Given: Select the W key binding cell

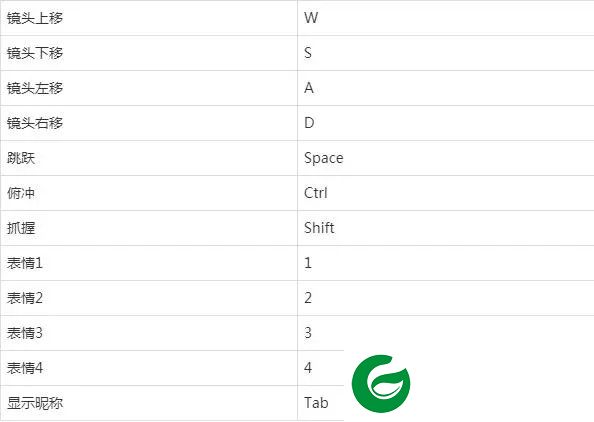Looking at the screenshot, I should [446, 18].
